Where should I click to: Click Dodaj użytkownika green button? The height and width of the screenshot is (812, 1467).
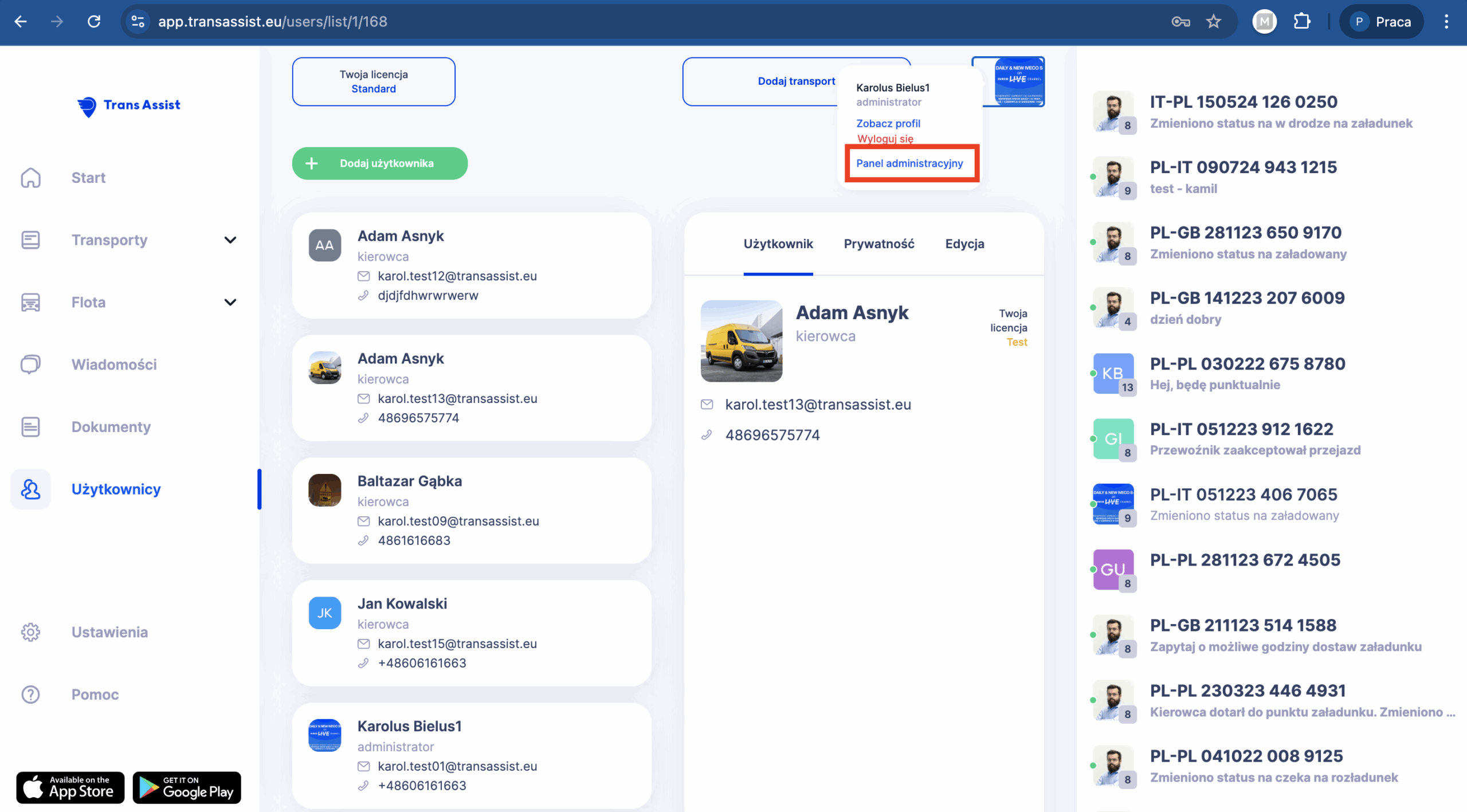pyautogui.click(x=379, y=163)
